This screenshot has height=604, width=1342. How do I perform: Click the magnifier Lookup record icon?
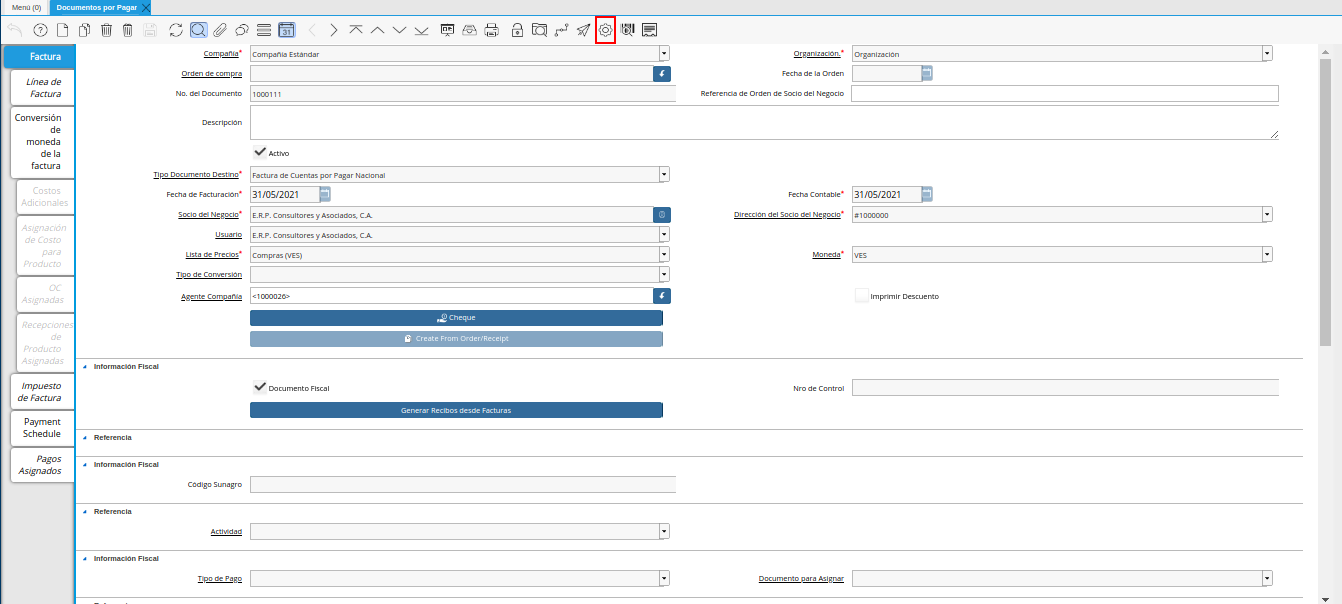[198, 30]
